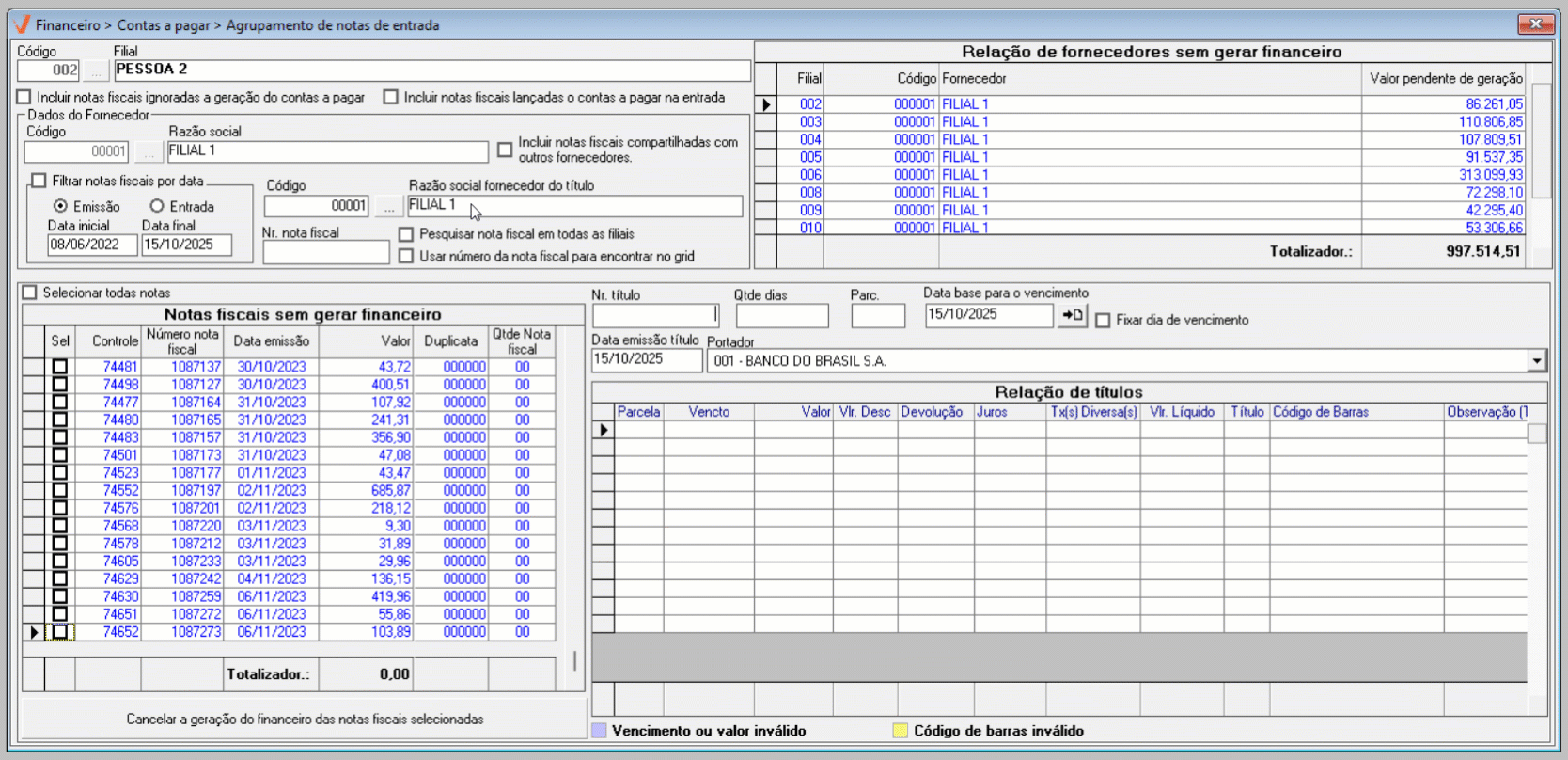Click the 'Data emissão' column header
The height and width of the screenshot is (760, 1568).
pyautogui.click(x=271, y=341)
